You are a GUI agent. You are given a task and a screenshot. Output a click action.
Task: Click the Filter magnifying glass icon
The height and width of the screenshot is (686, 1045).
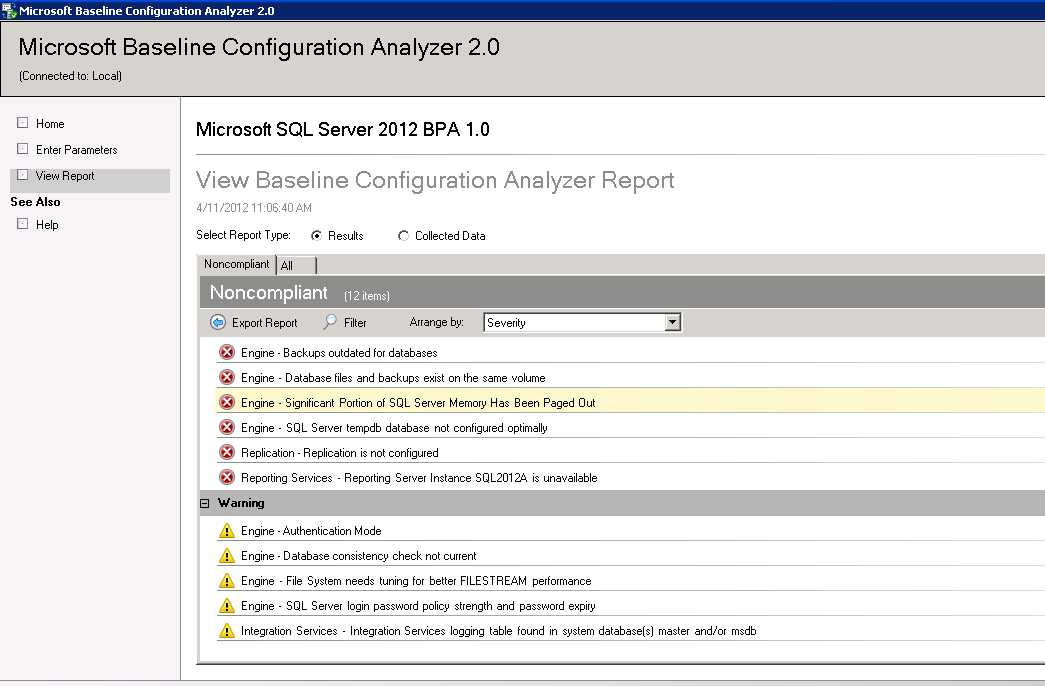click(x=330, y=323)
